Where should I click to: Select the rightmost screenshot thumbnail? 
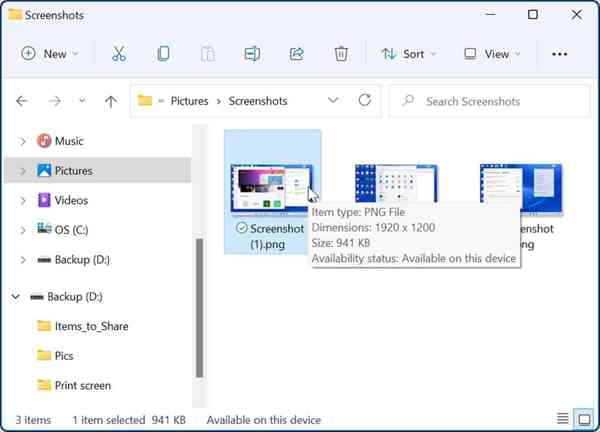click(x=521, y=189)
